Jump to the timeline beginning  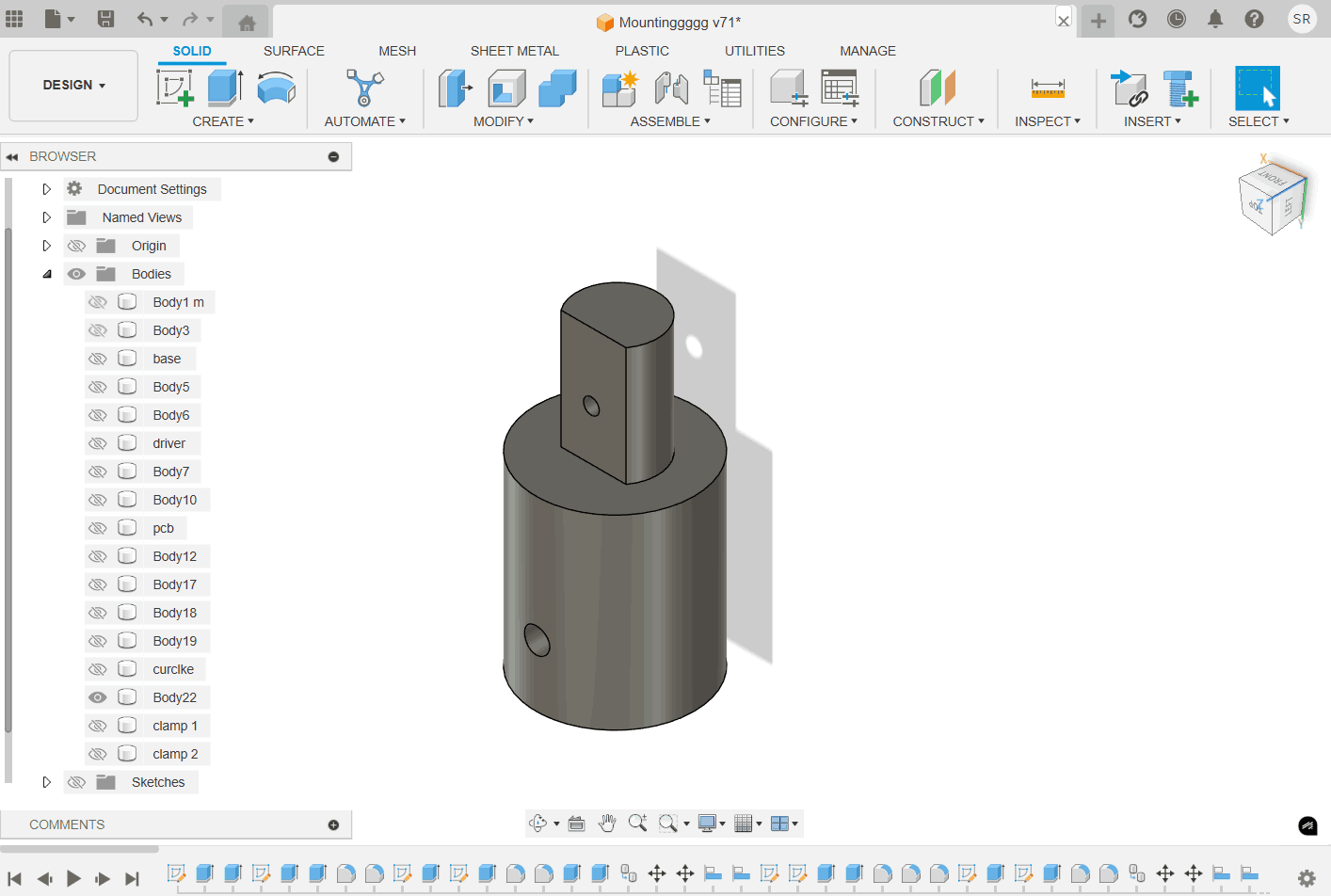[15, 879]
